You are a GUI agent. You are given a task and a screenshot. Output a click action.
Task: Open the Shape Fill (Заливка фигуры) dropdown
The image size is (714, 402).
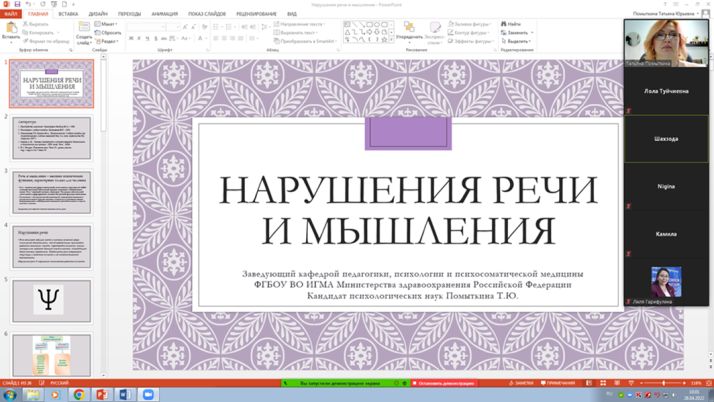click(x=470, y=24)
